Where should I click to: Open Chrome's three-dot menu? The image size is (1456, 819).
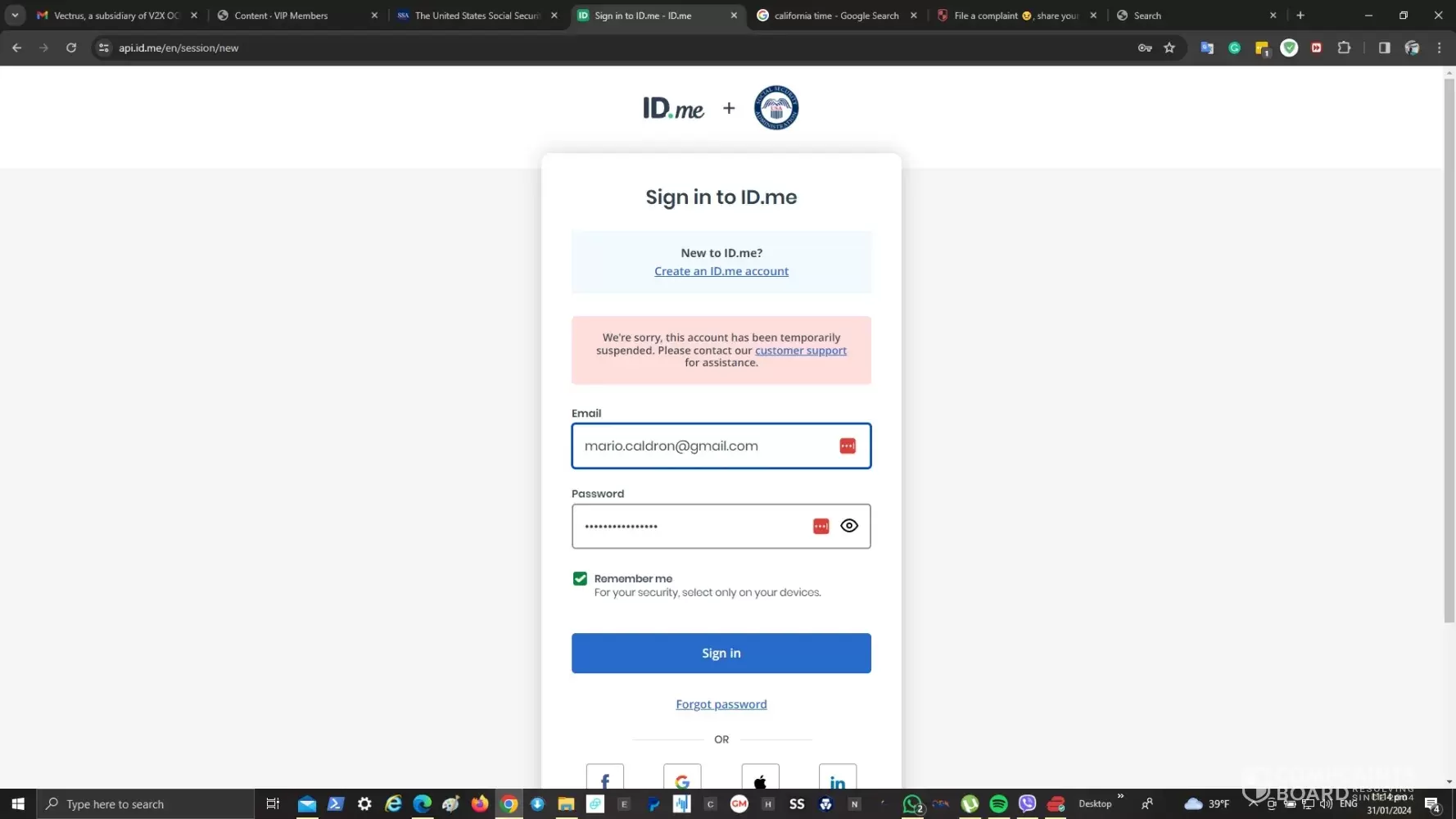pyautogui.click(x=1439, y=48)
